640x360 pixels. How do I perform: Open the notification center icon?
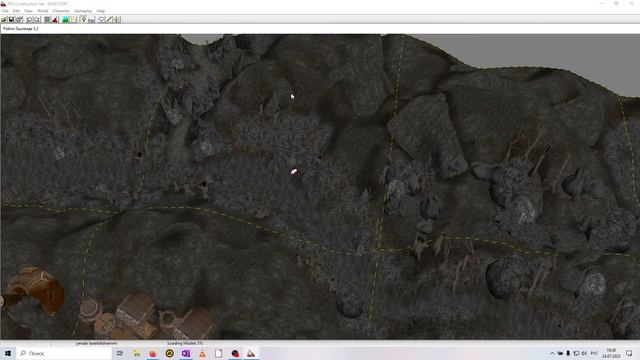629,353
